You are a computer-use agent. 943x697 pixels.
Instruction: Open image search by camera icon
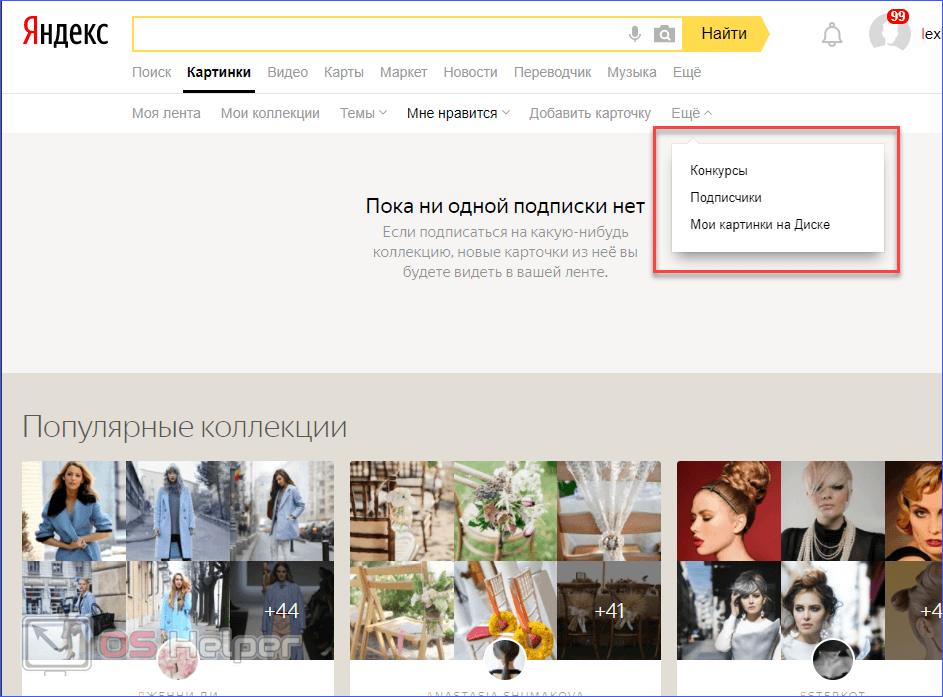click(x=664, y=34)
